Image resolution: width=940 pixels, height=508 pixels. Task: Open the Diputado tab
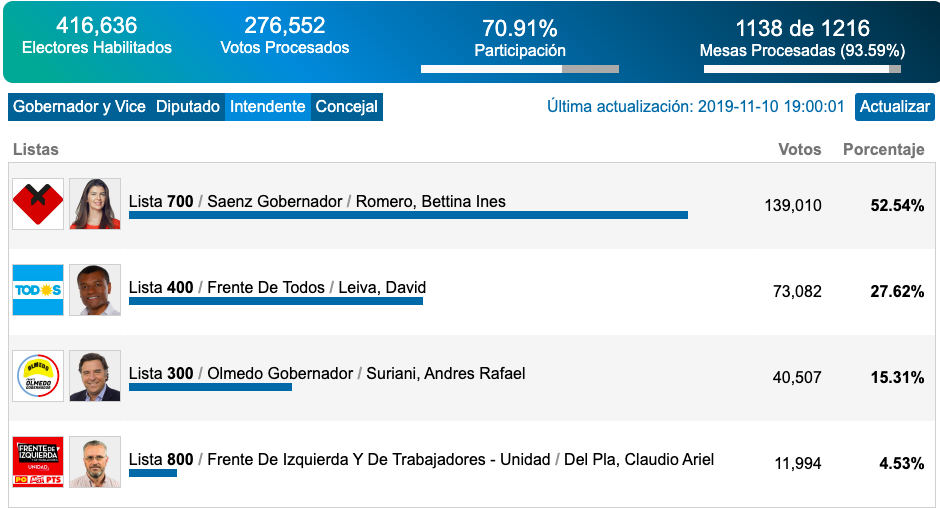click(x=188, y=107)
